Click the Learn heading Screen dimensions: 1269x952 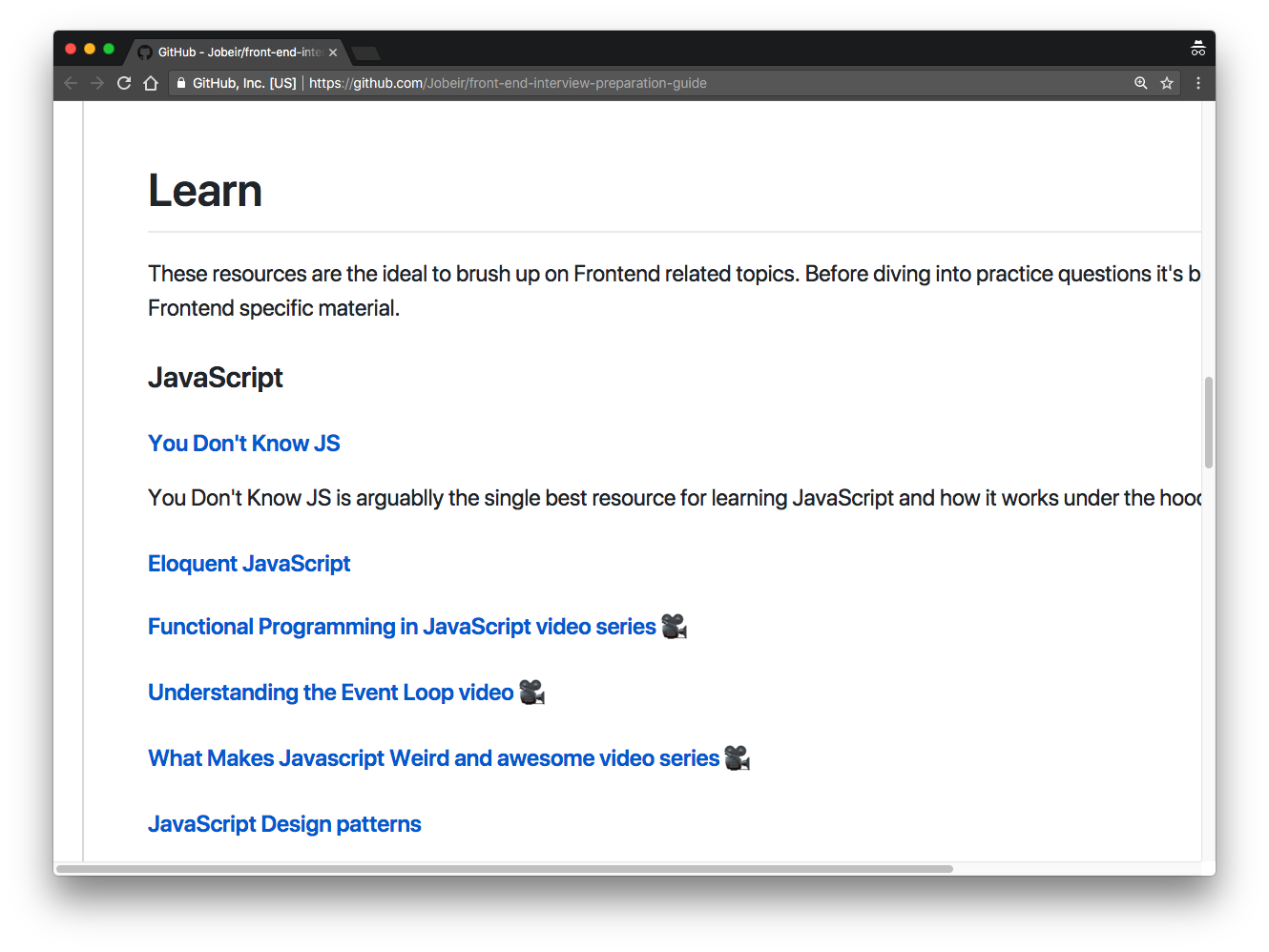pos(205,191)
